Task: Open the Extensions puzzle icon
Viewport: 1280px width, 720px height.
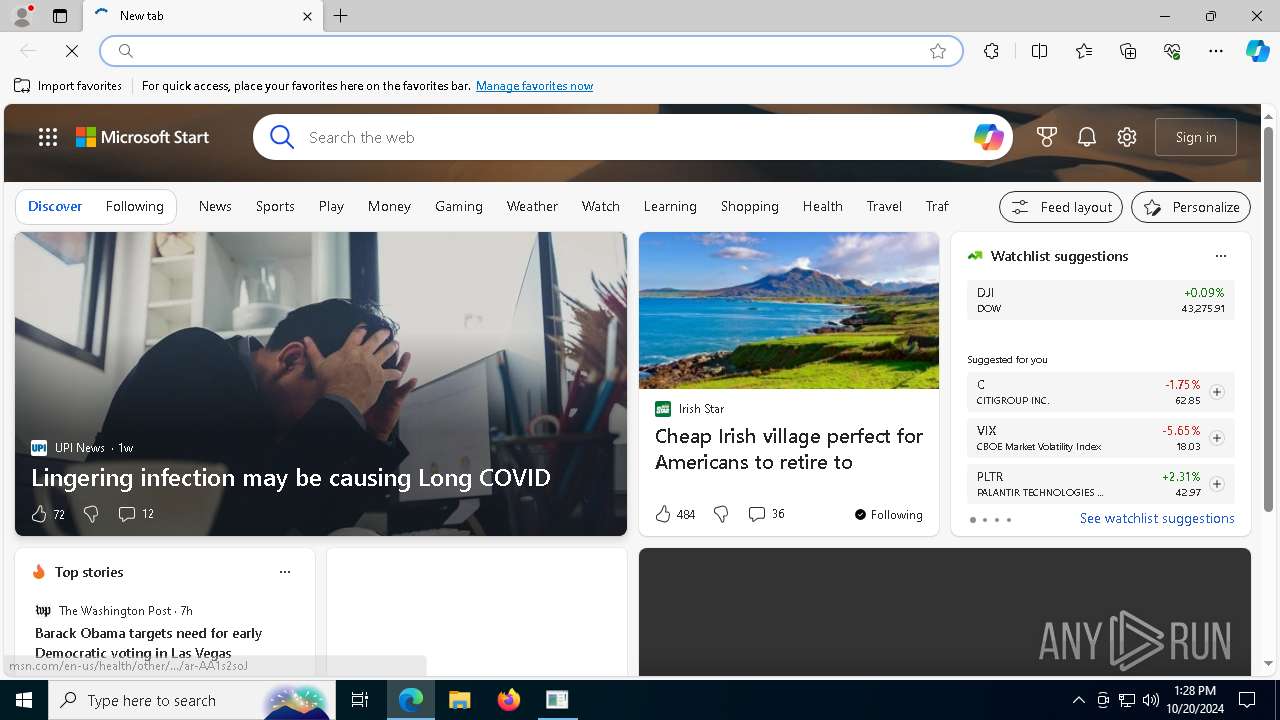Action: 991,51
